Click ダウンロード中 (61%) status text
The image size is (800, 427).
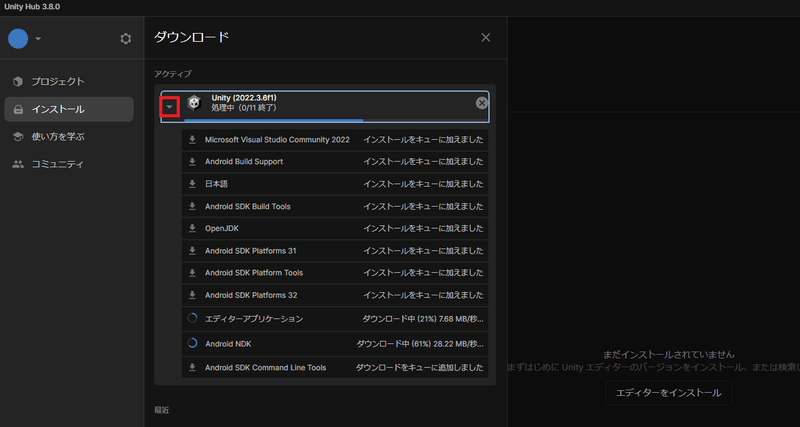point(420,344)
